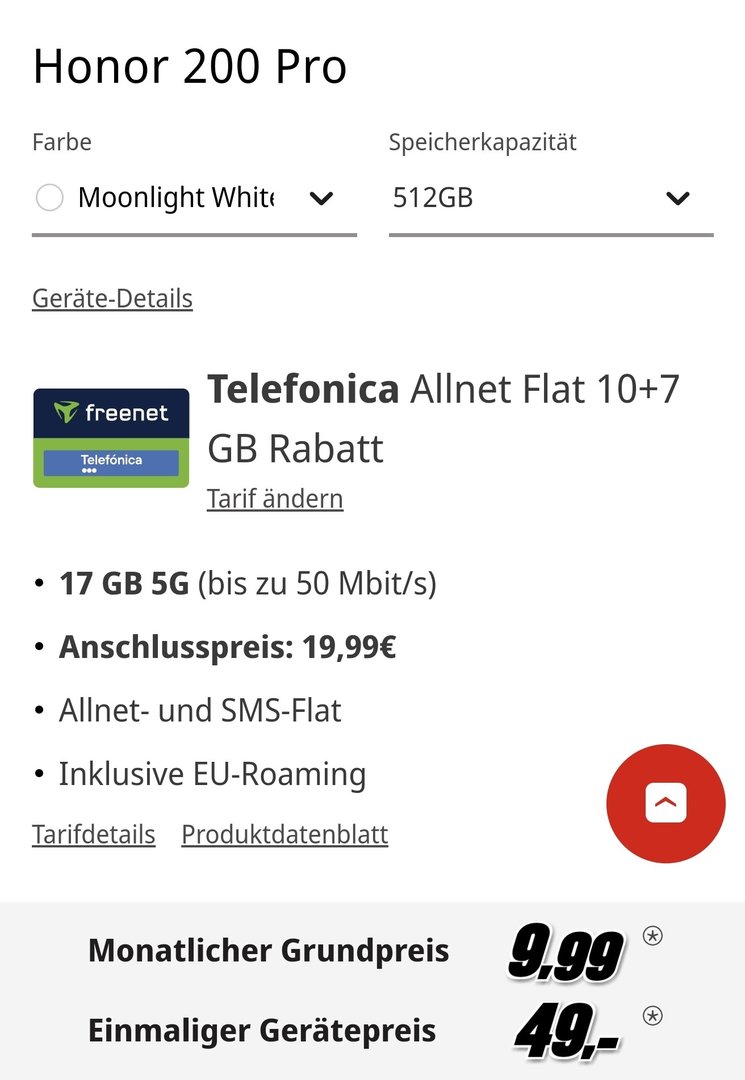Click the freenet Telefónica tariff logo
This screenshot has height=1080, width=745.
coord(111,438)
